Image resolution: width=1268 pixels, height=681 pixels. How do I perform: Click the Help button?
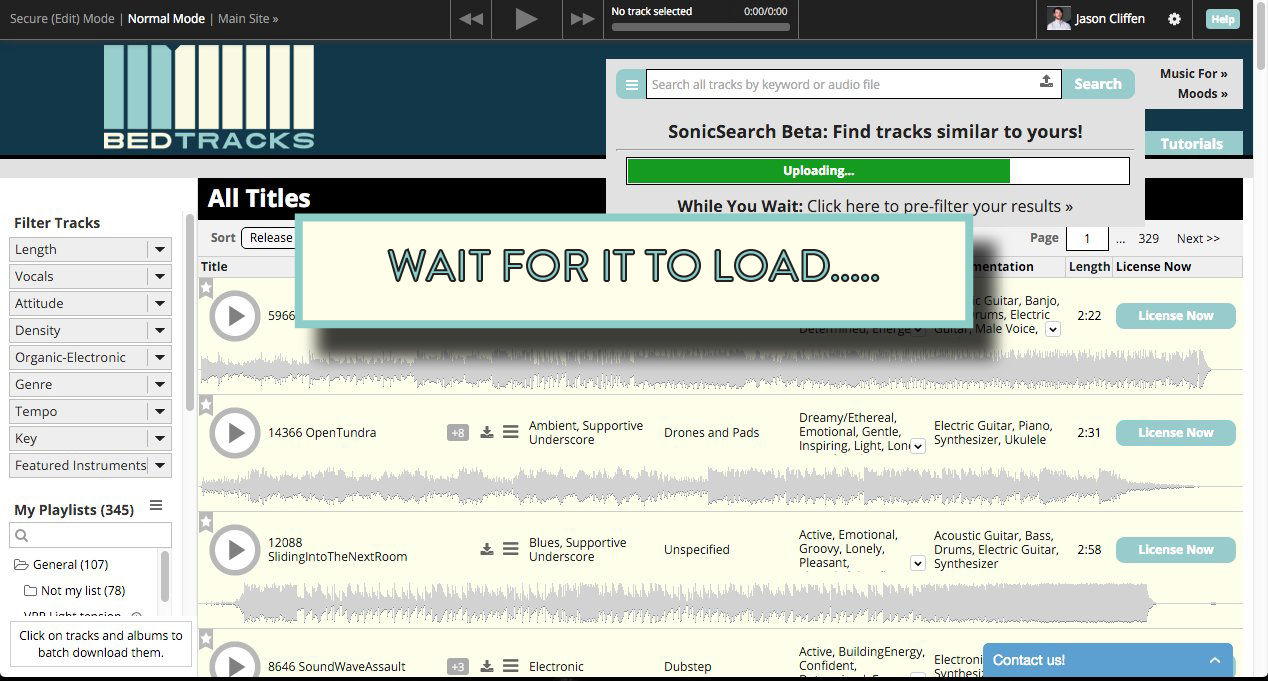(1222, 19)
